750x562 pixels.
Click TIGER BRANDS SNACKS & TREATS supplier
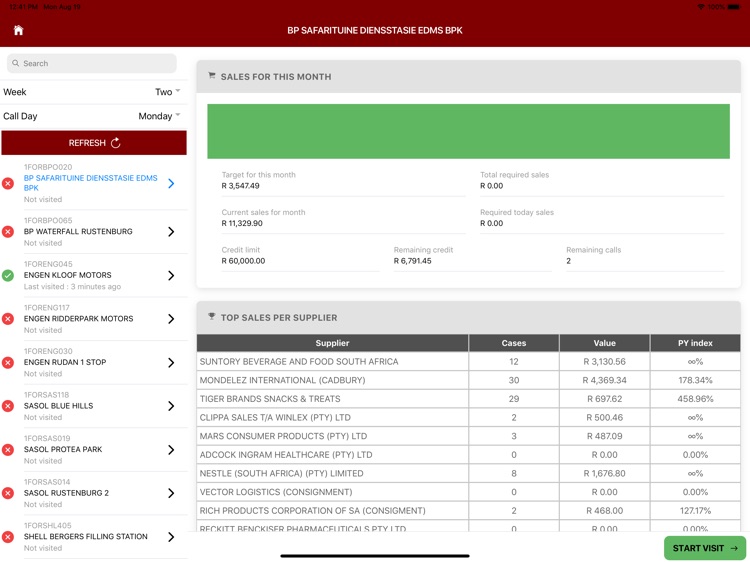[x=270, y=399]
